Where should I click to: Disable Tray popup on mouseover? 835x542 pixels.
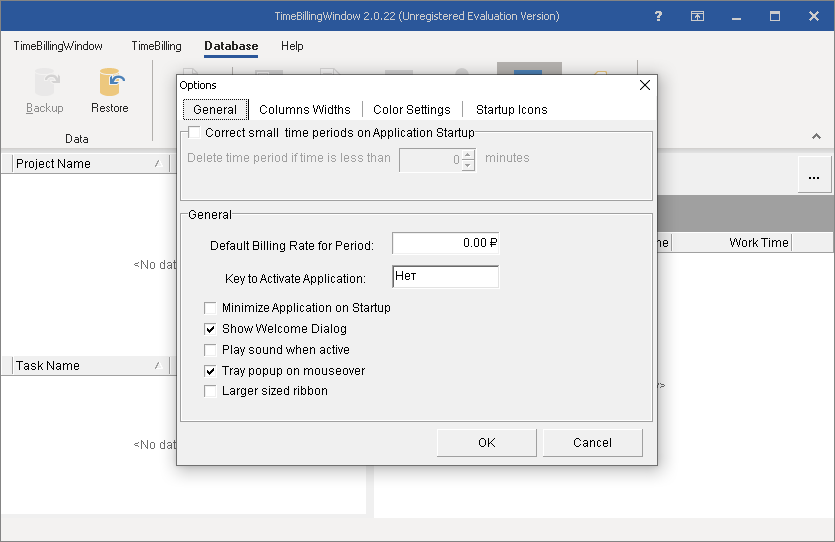point(210,371)
